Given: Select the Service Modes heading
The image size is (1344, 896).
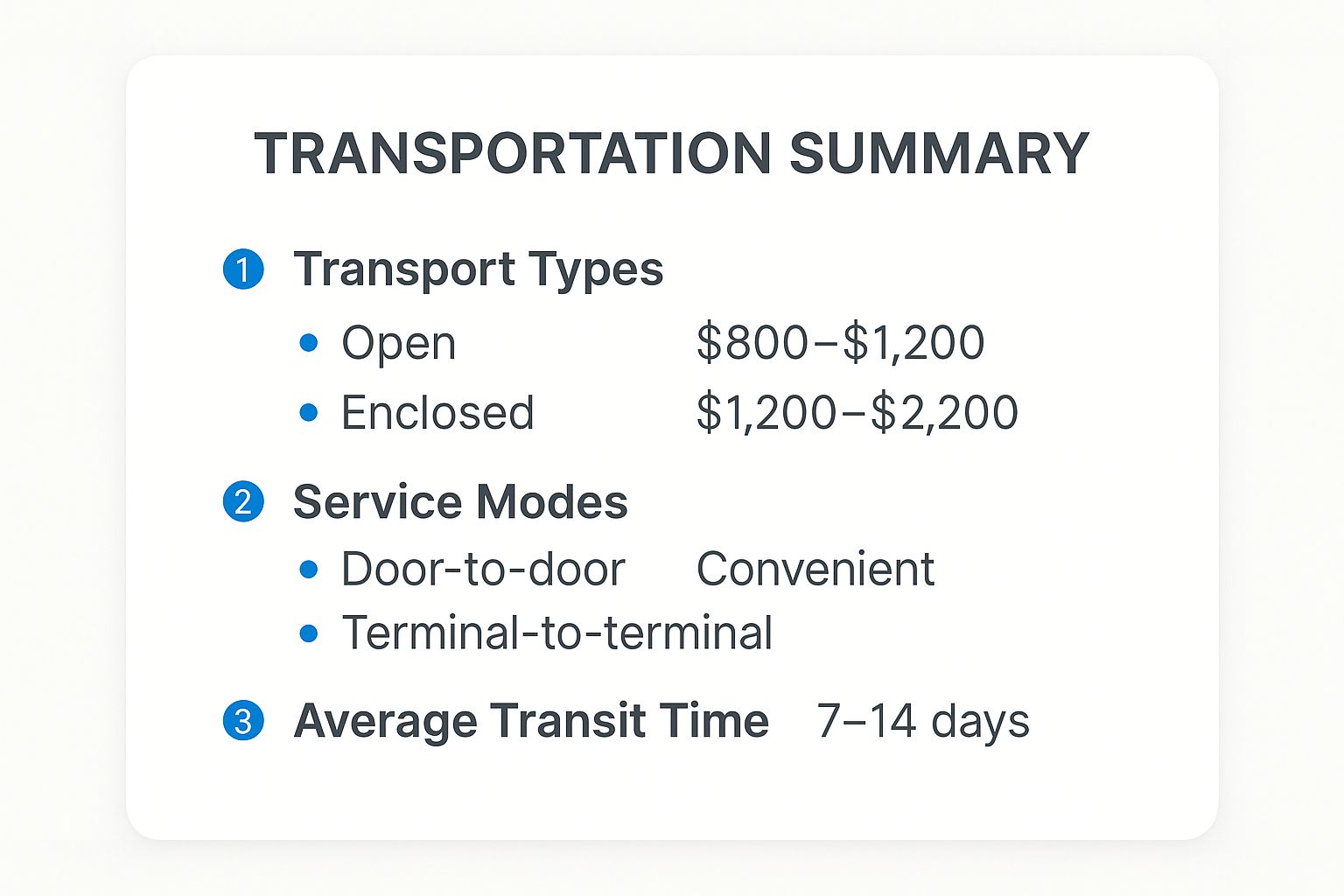Looking at the screenshot, I should coord(460,502).
